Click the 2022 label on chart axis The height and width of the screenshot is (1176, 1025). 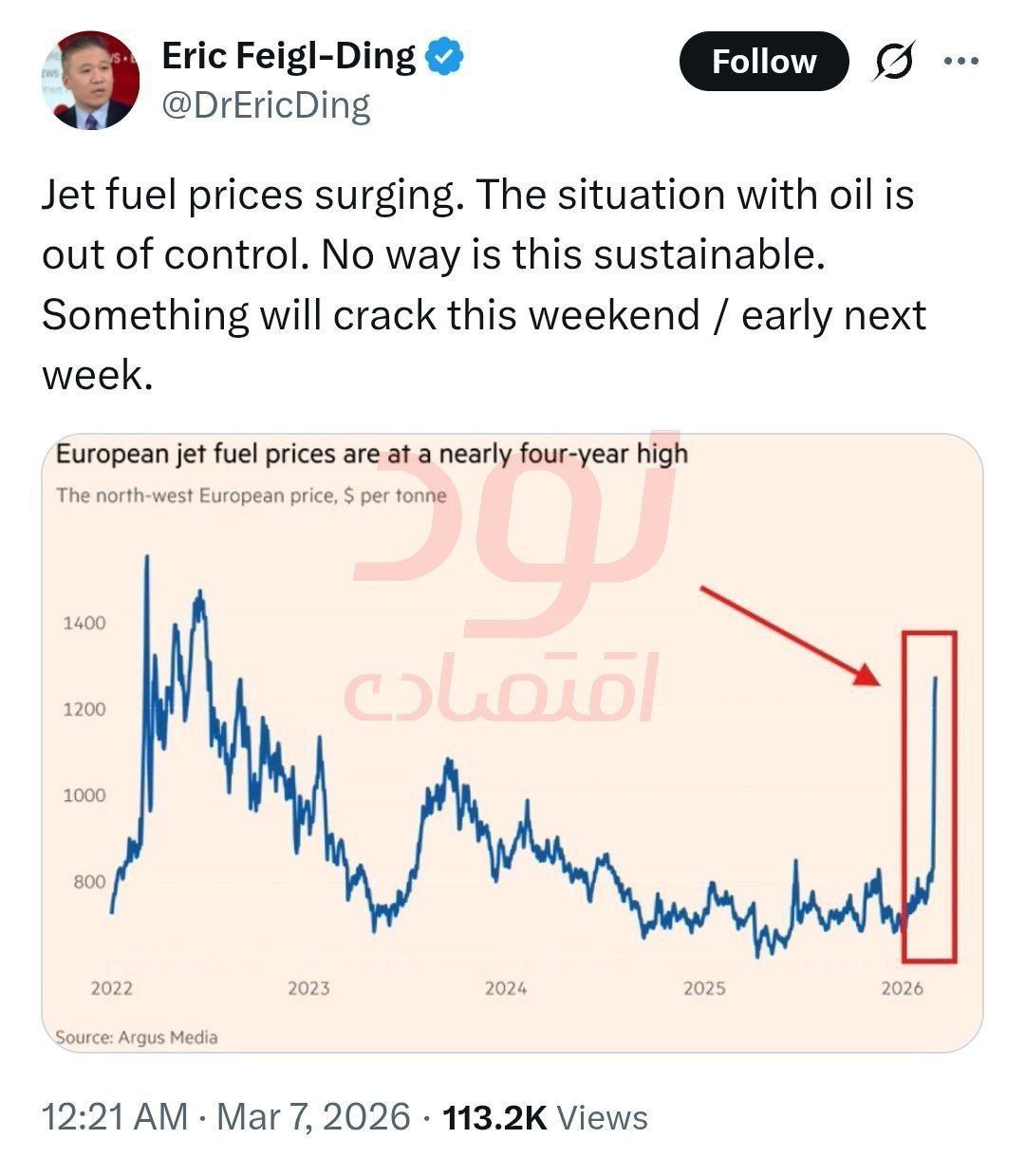pos(112,988)
